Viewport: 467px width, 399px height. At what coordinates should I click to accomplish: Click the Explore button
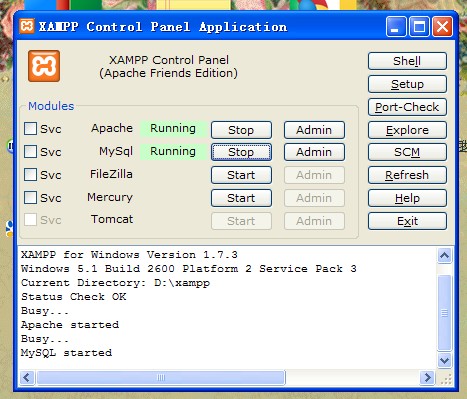click(407, 130)
